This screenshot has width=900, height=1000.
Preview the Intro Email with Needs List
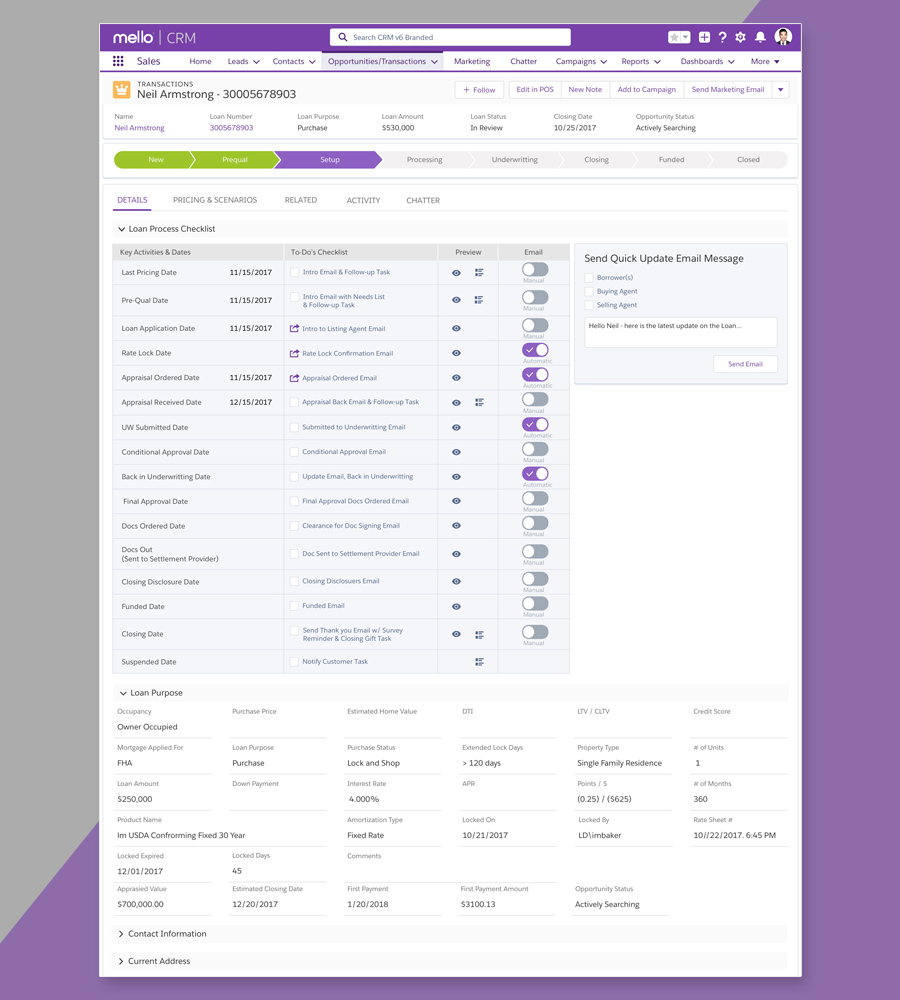(x=456, y=300)
